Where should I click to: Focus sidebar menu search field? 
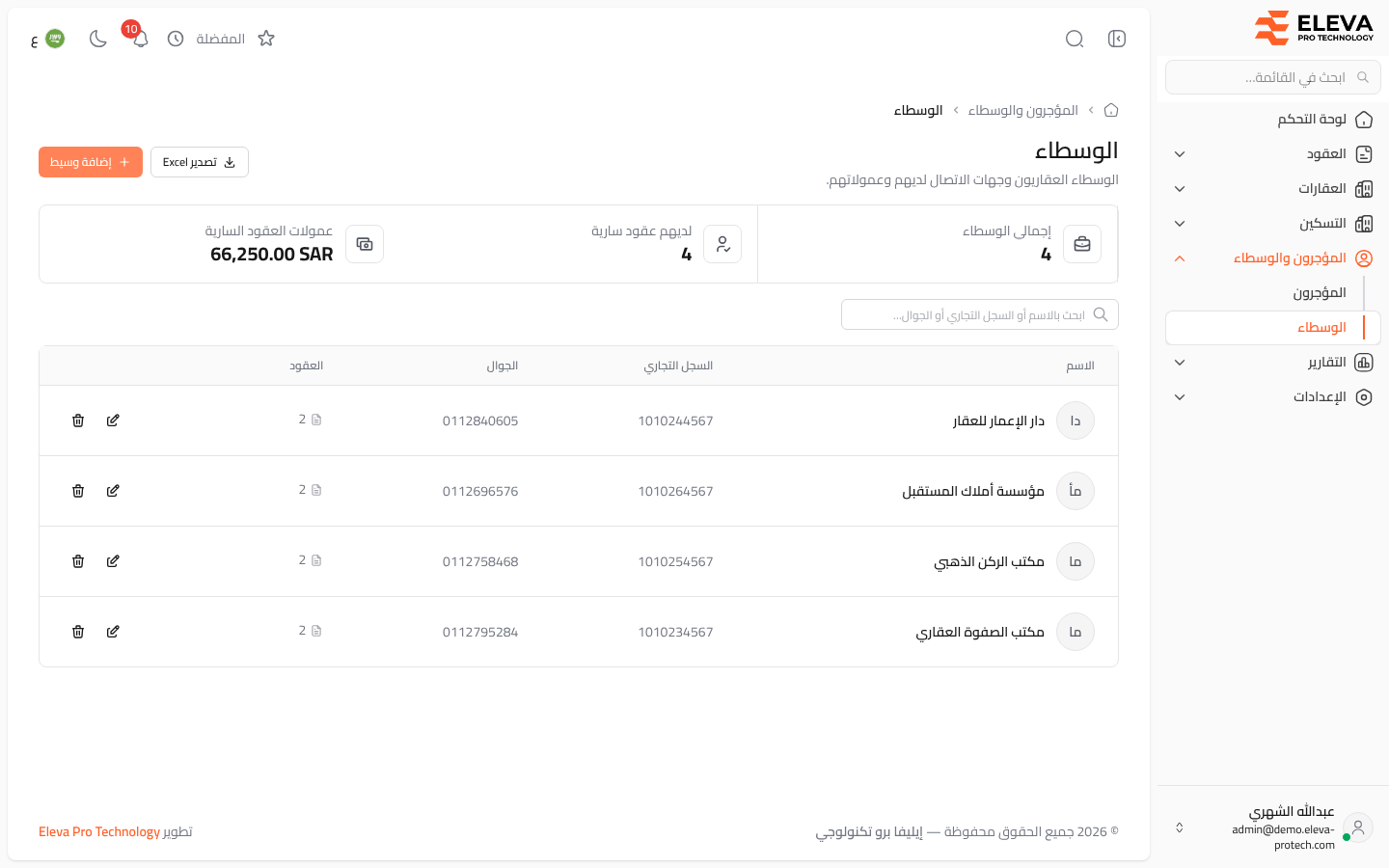point(1273,77)
